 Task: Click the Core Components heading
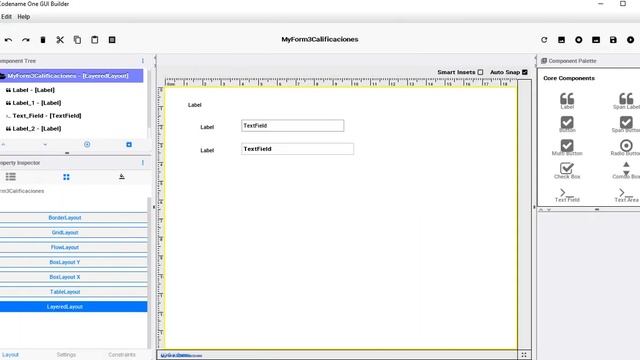coord(569,78)
